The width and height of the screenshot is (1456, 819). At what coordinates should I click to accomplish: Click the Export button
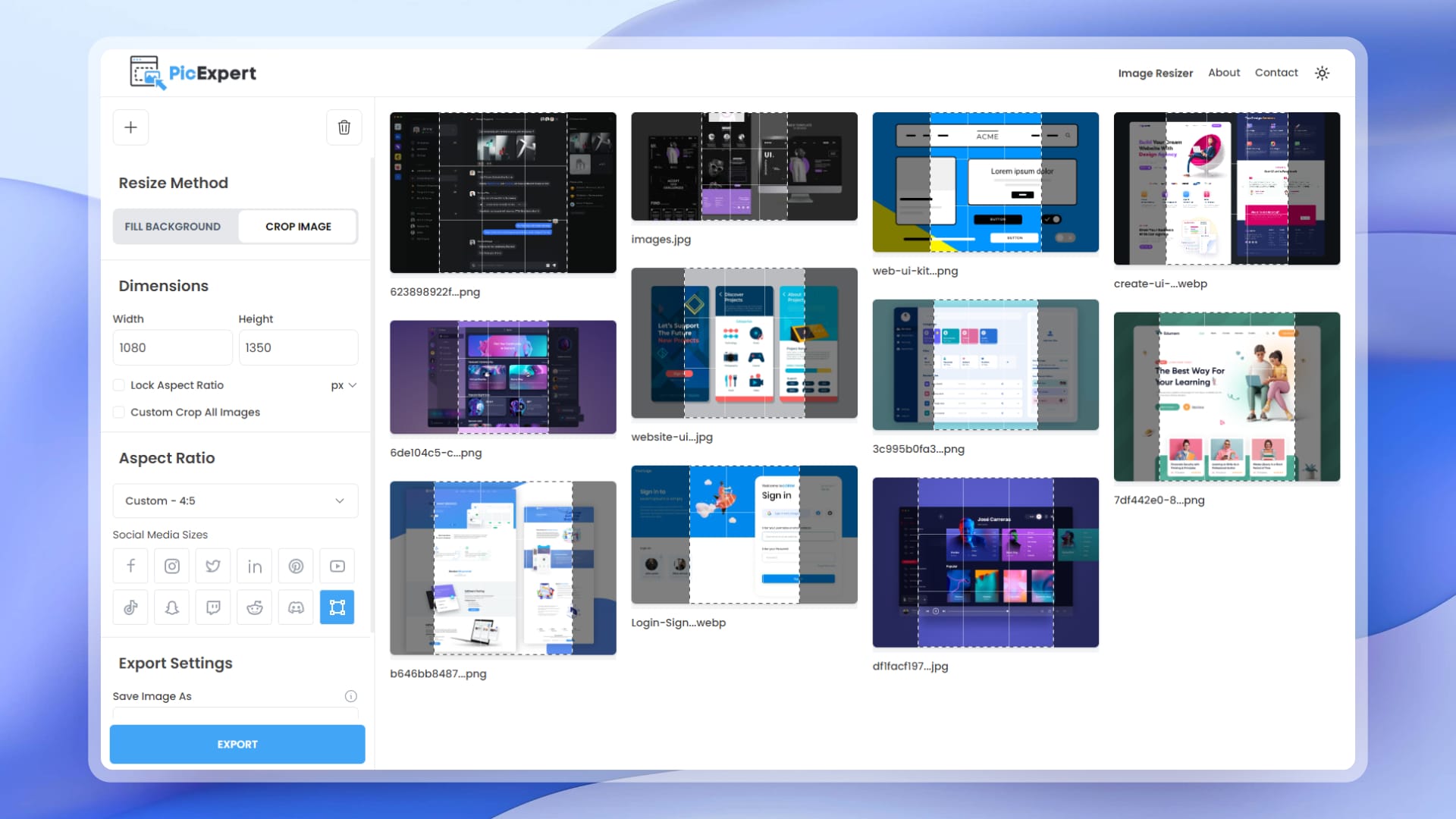(237, 744)
